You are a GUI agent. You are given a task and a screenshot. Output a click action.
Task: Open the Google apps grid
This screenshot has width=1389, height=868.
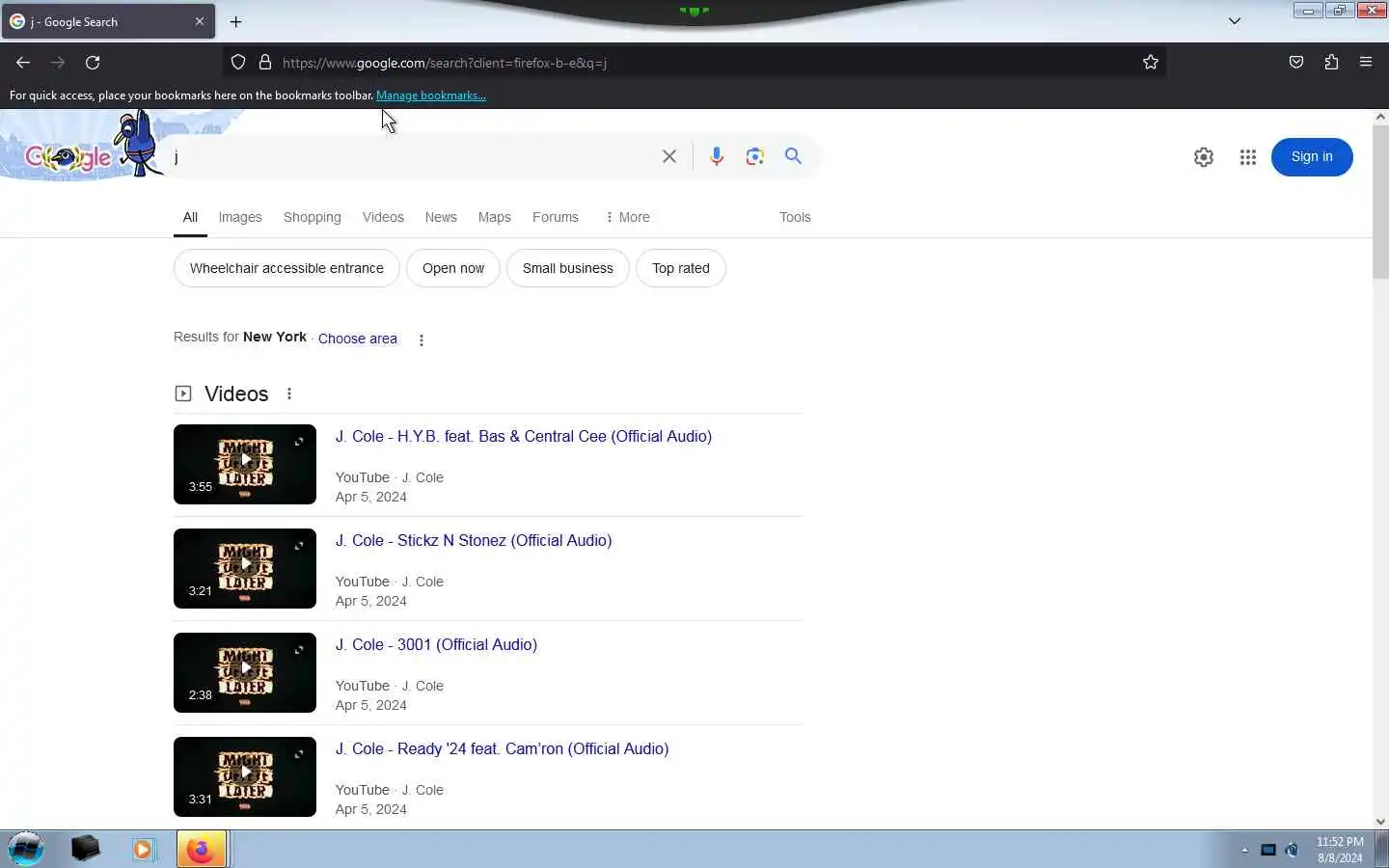coord(1248,157)
